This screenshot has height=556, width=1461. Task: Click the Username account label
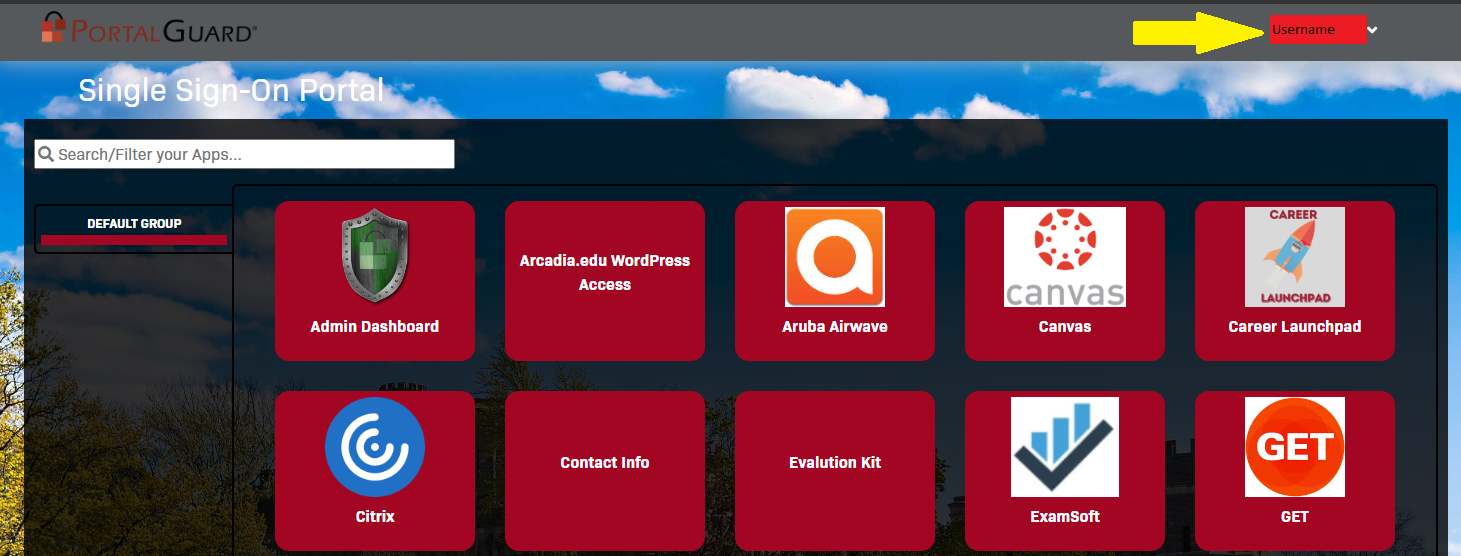(1303, 30)
